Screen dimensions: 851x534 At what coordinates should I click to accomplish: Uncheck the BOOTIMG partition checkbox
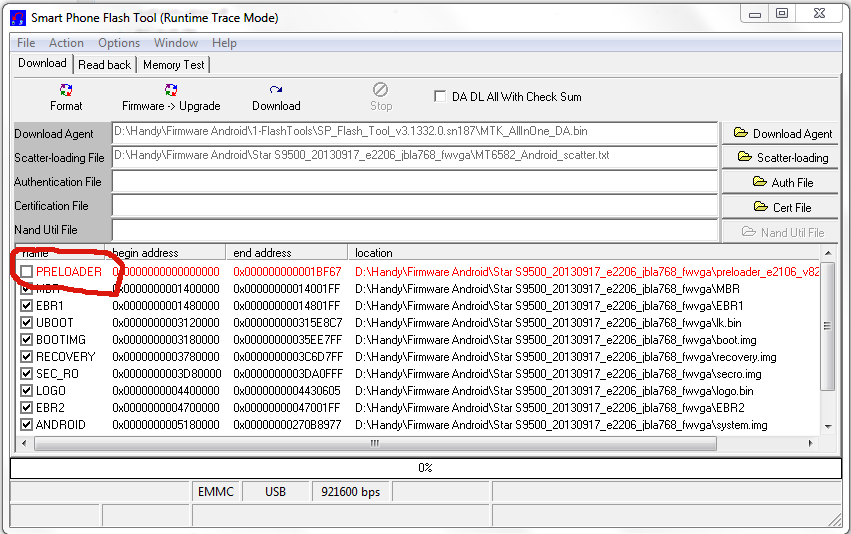coord(26,340)
